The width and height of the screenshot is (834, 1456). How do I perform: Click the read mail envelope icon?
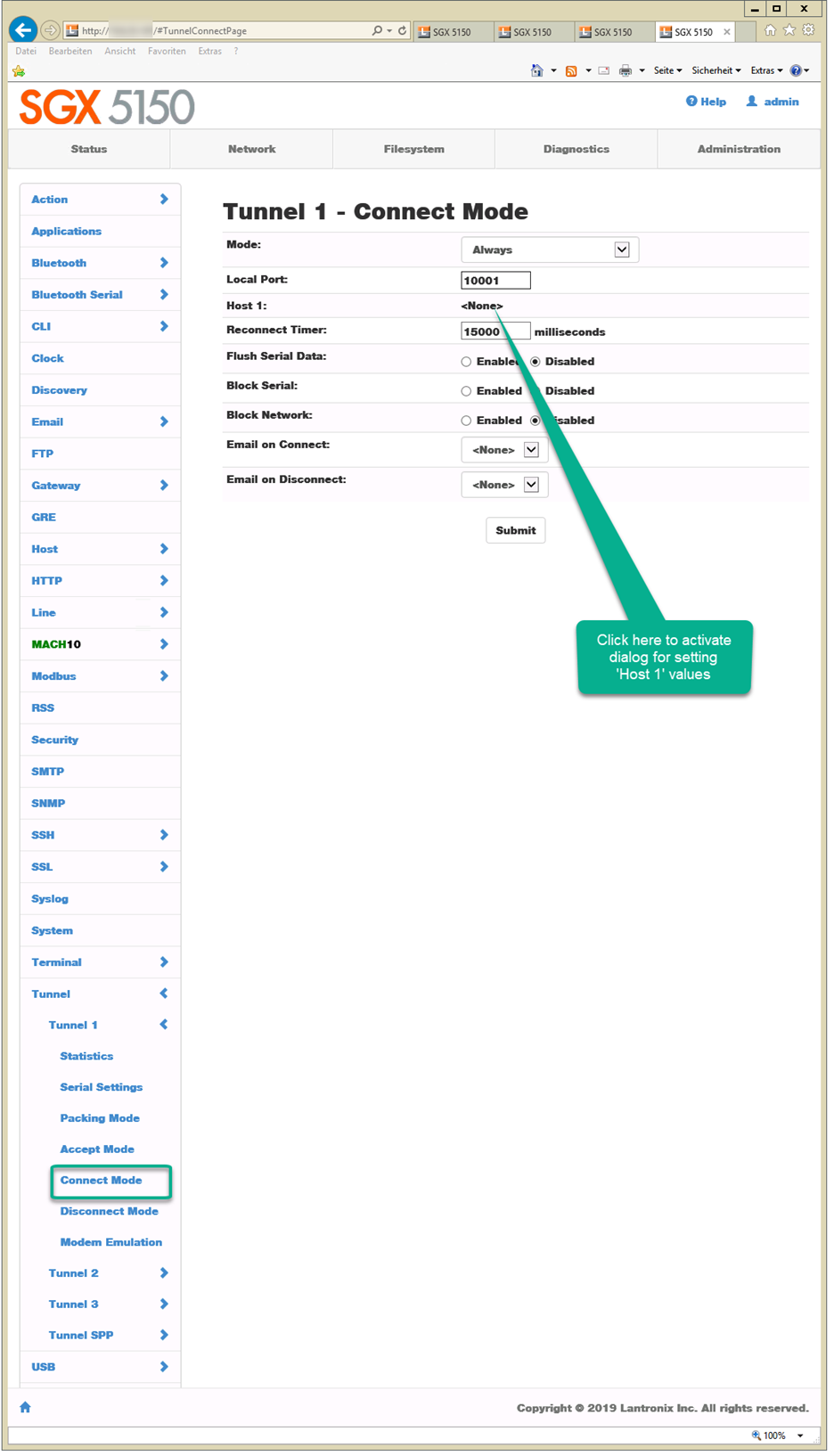click(604, 70)
